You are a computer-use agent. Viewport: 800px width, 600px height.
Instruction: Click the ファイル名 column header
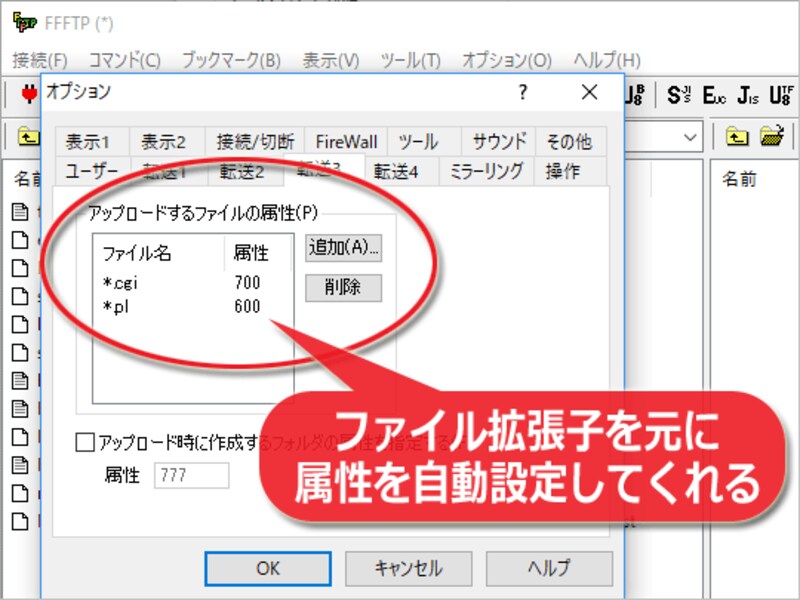point(159,253)
